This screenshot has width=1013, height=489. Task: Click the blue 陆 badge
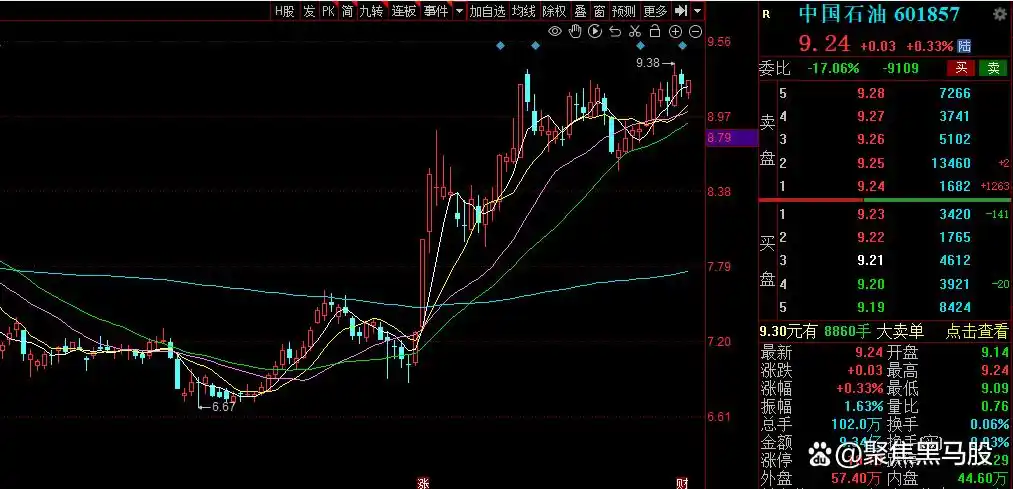tap(964, 46)
